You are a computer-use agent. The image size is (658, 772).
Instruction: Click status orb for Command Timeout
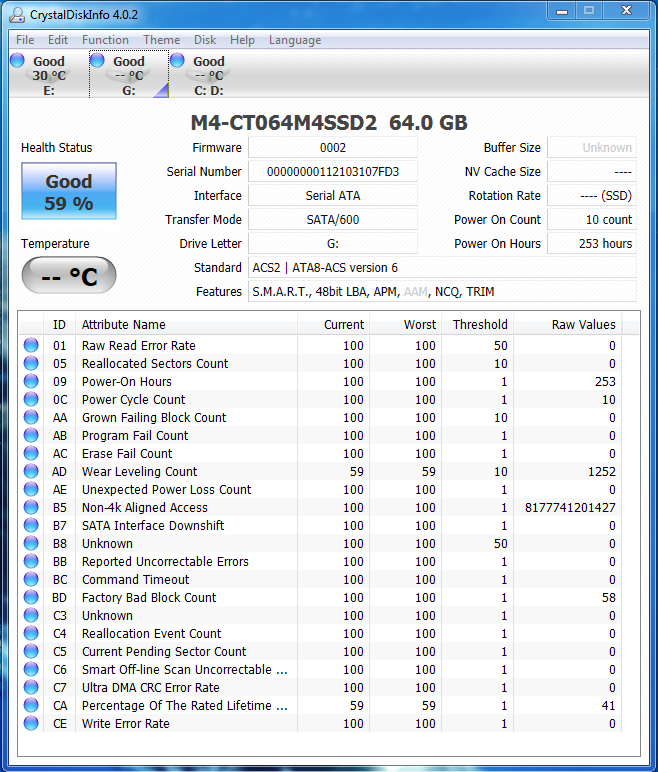click(x=31, y=579)
